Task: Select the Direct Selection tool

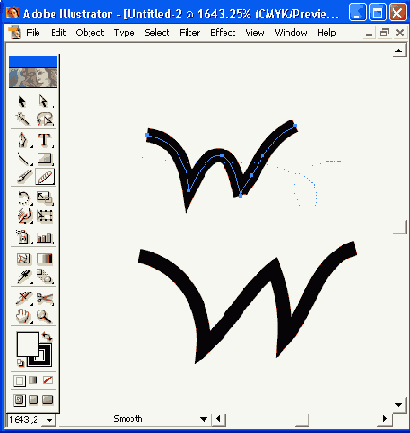Action: point(44,101)
